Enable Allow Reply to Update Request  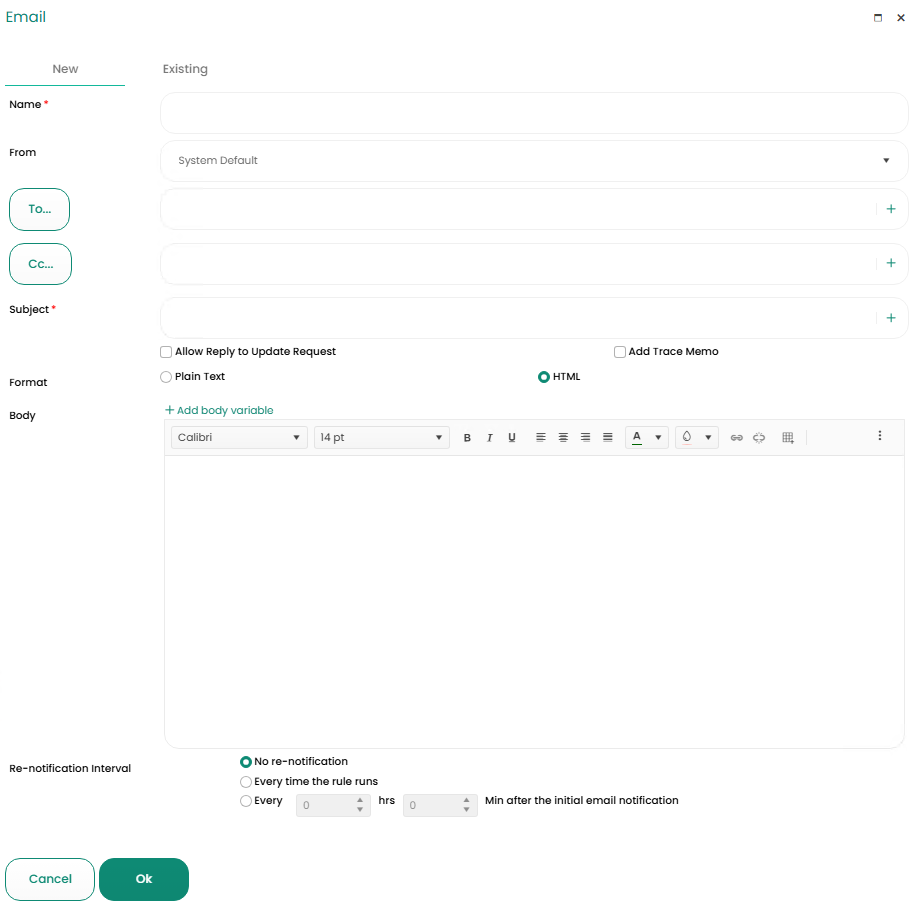166,352
